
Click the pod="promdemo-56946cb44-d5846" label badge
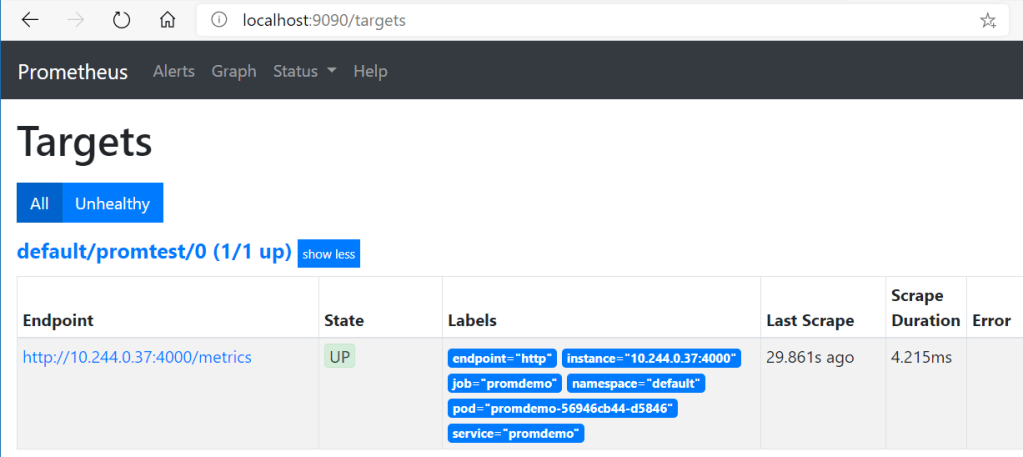564,408
